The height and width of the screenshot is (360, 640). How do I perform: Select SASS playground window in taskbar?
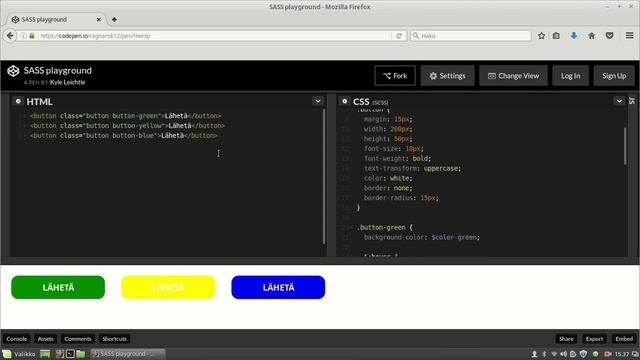(127, 354)
